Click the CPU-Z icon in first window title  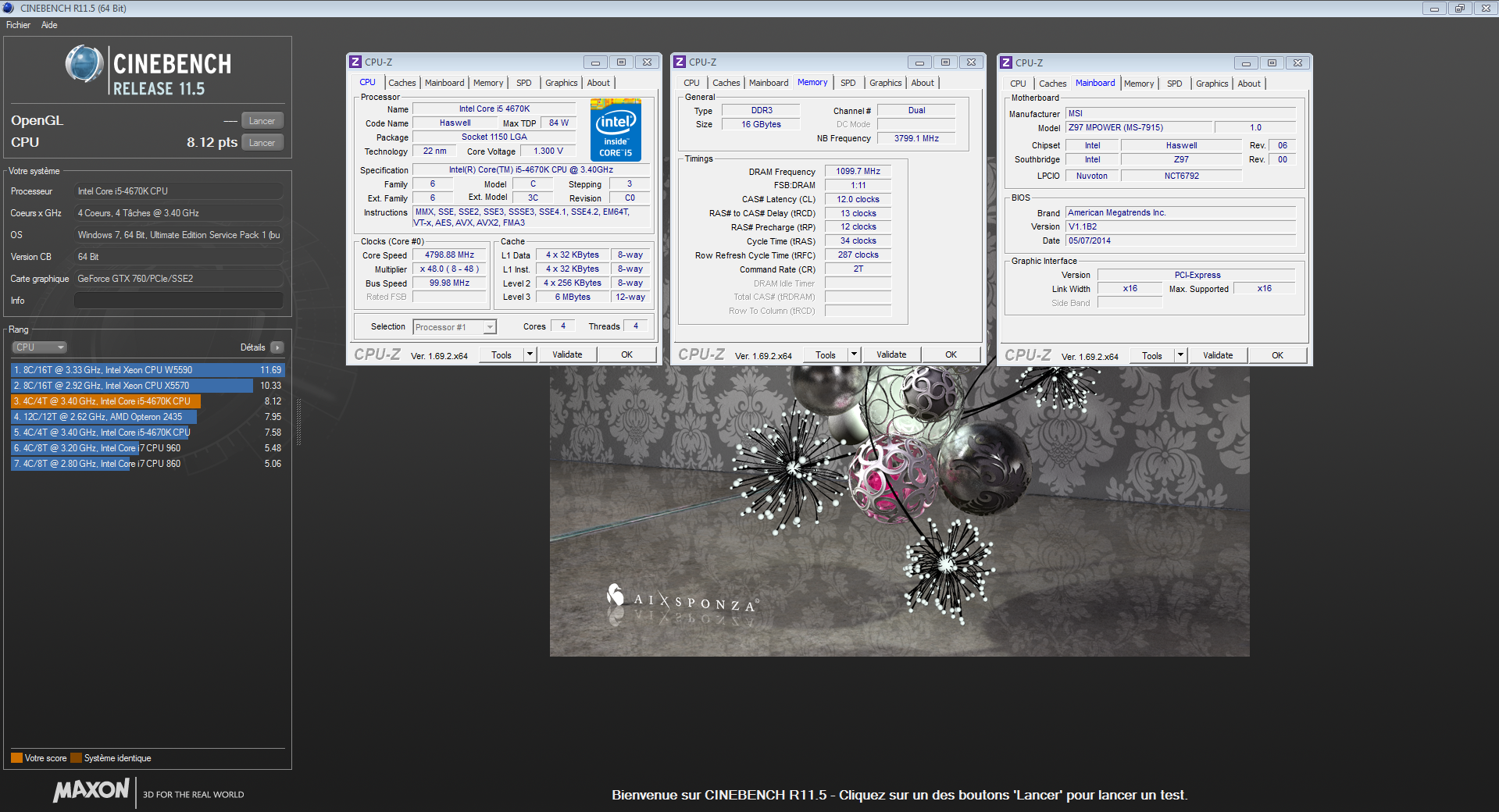[355, 62]
